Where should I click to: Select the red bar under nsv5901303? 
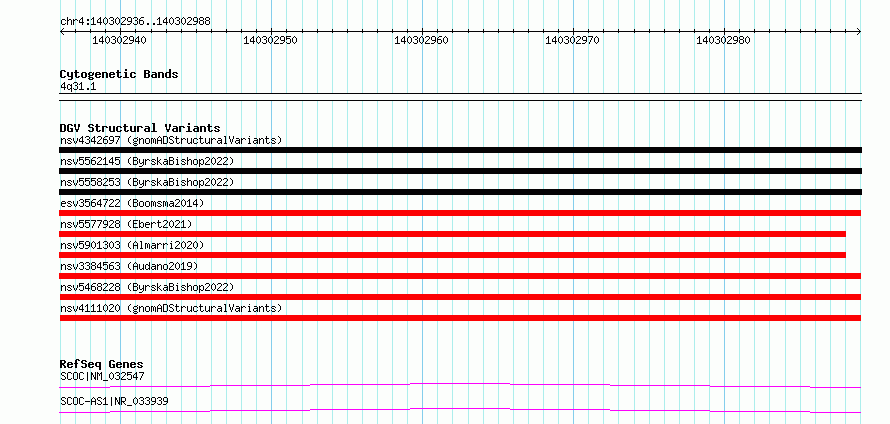(x=452, y=255)
